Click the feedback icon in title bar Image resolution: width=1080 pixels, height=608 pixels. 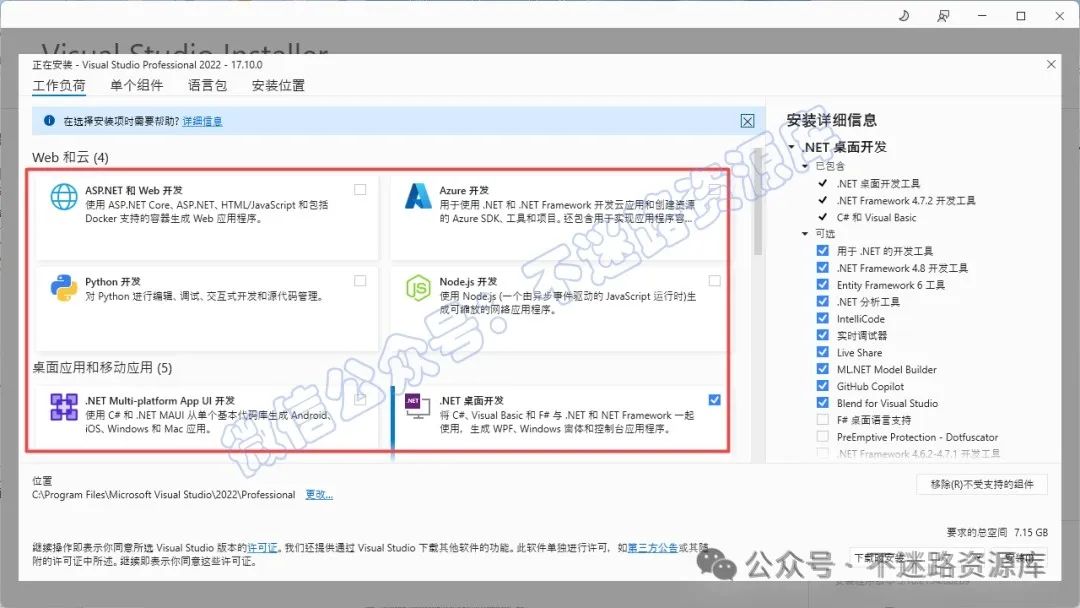click(943, 15)
